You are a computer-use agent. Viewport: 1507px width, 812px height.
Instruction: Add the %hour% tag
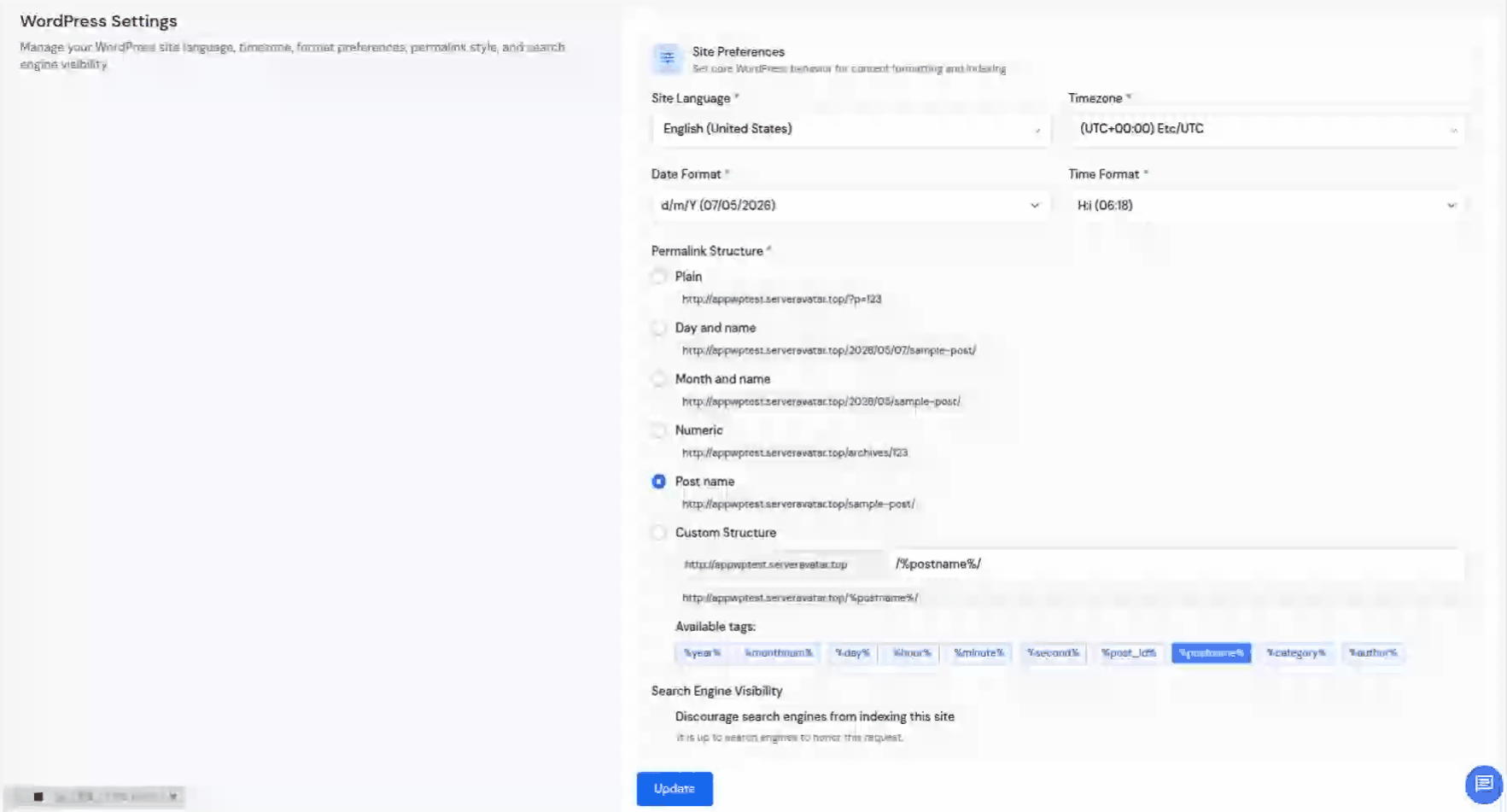pos(912,653)
